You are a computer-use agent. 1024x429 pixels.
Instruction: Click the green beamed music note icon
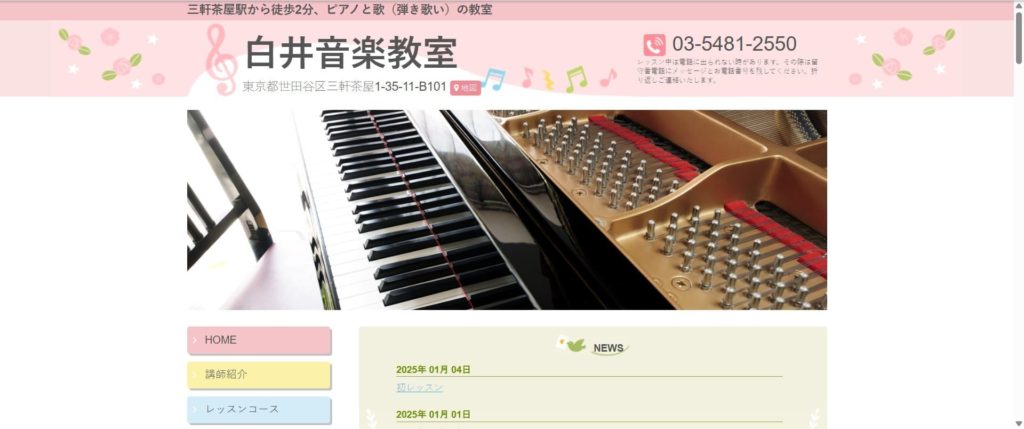click(x=576, y=79)
